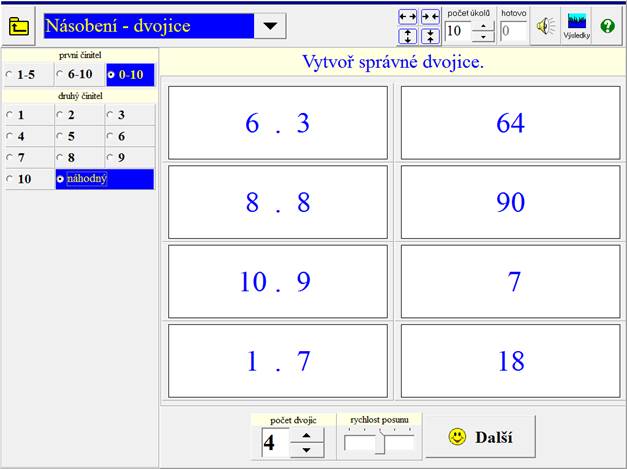Click the počet dvojic field showing 4
Image resolution: width=627 pixels, height=469 pixels.
click(x=276, y=443)
